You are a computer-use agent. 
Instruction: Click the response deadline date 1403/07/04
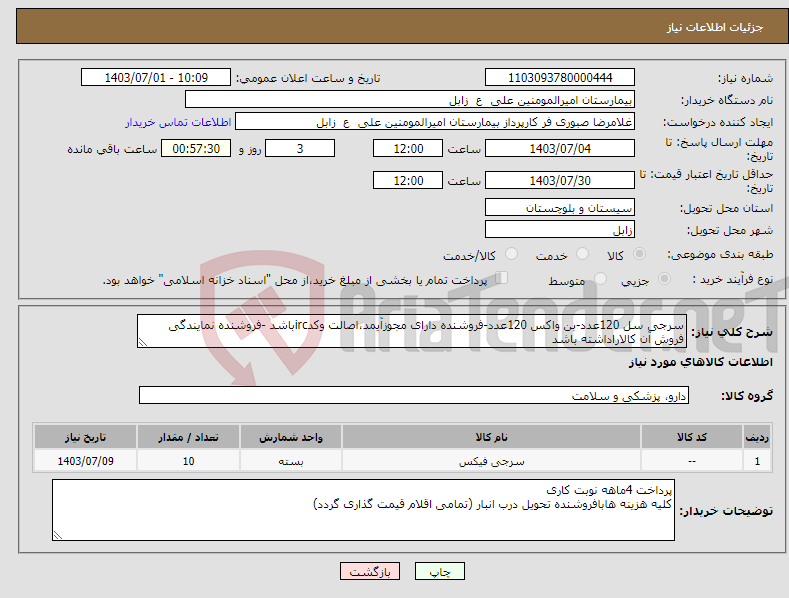click(560, 148)
